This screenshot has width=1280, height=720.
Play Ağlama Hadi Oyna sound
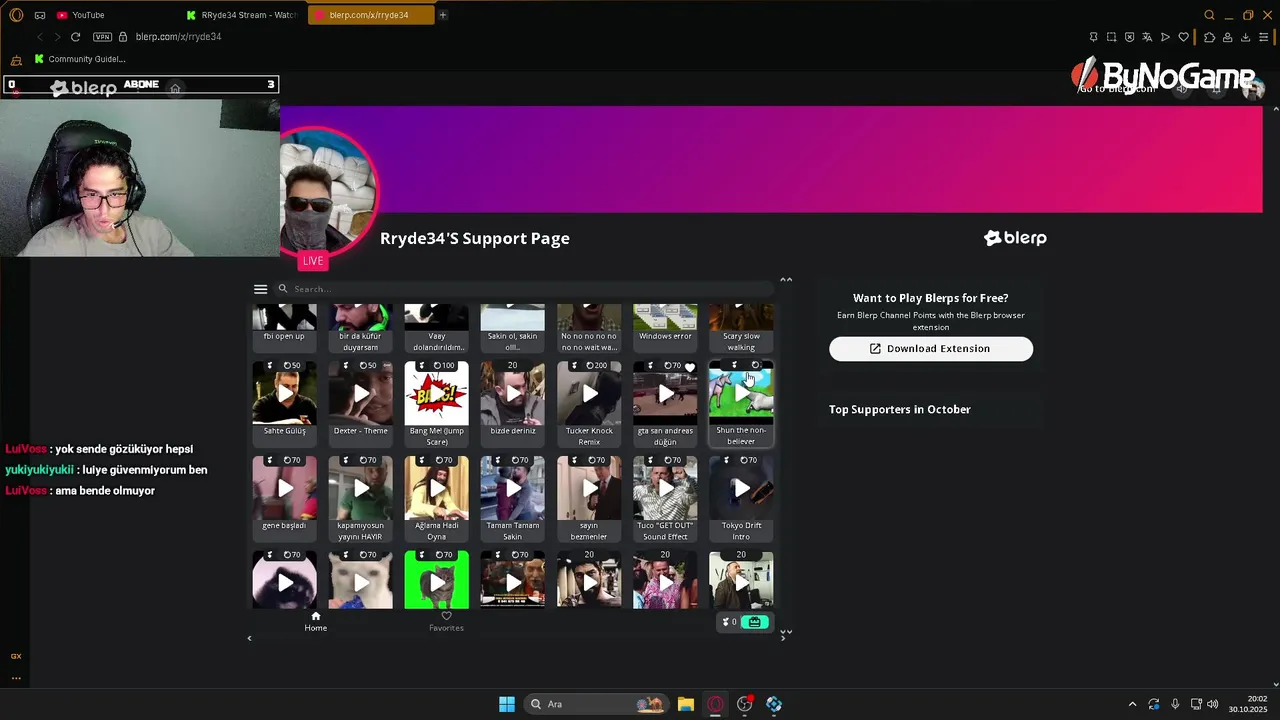point(437,488)
